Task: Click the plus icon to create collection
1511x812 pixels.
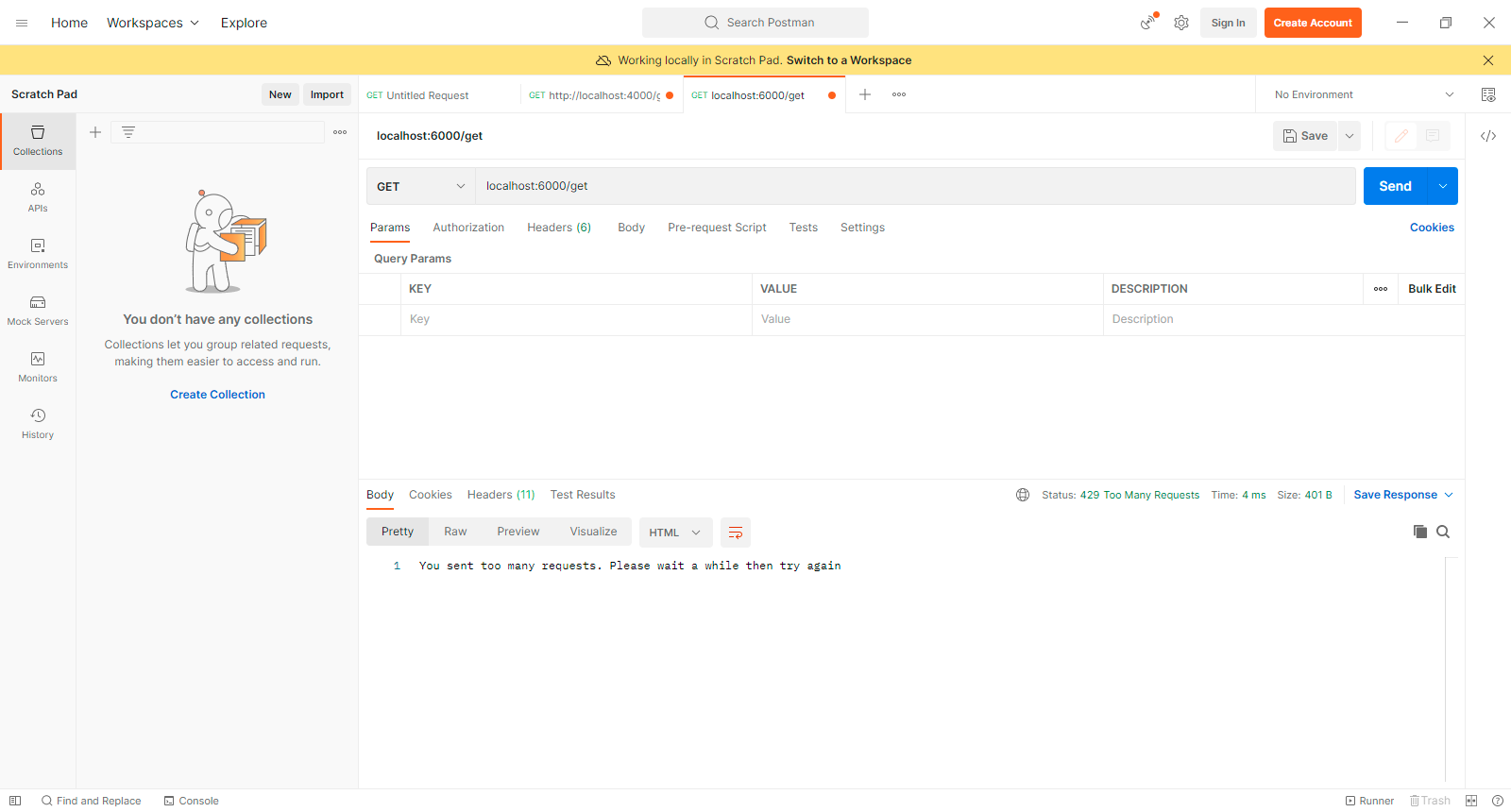Action: coord(95,132)
